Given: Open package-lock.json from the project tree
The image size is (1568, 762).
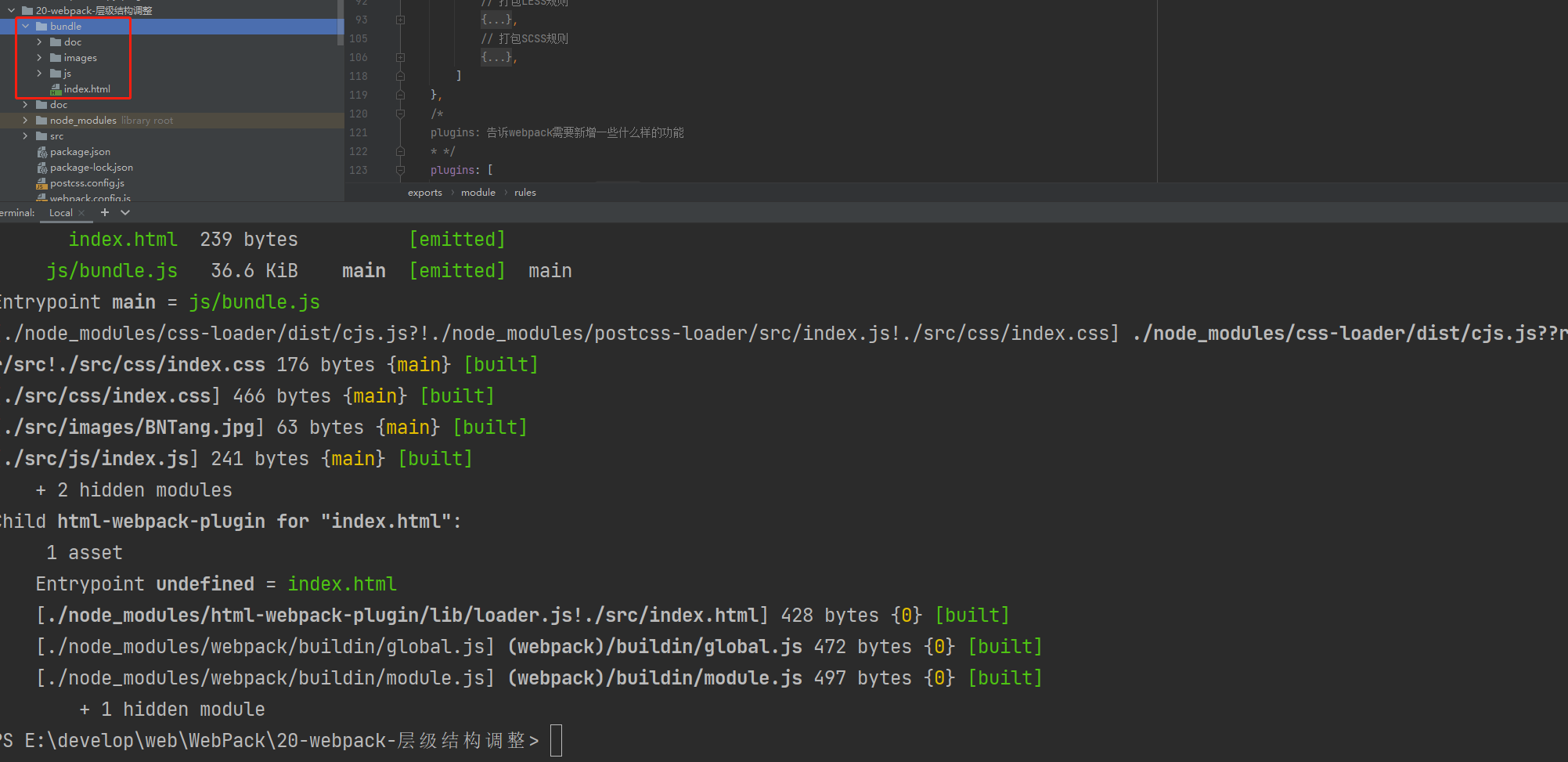Looking at the screenshot, I should pyautogui.click(x=92, y=167).
